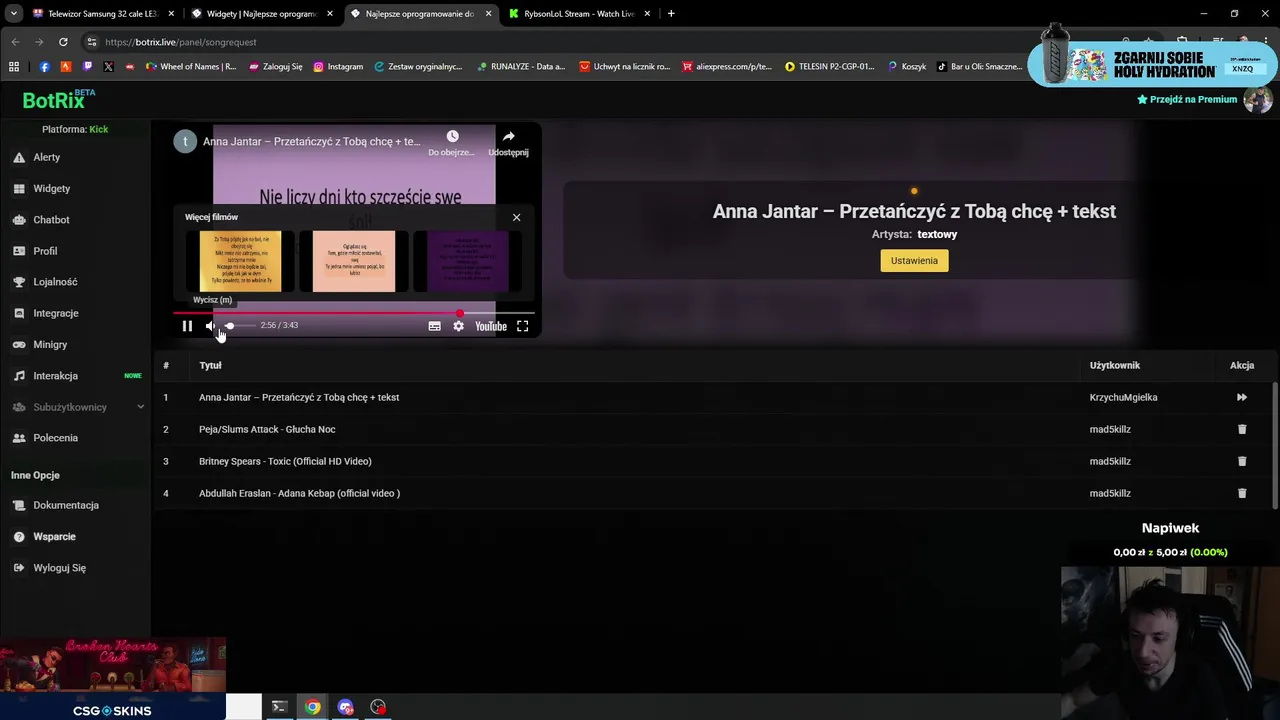Select the Anna Jantar song title row
The image size is (1280, 720).
click(299, 397)
